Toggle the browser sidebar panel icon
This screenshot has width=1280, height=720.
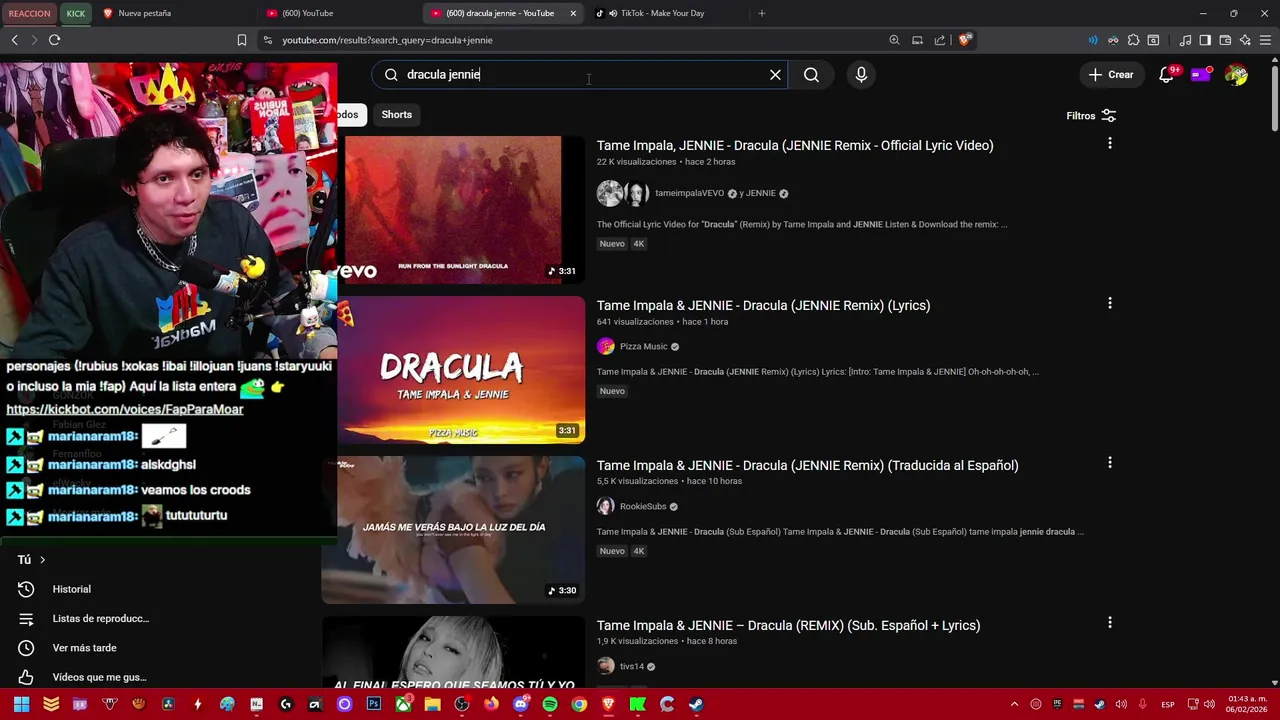[1205, 41]
